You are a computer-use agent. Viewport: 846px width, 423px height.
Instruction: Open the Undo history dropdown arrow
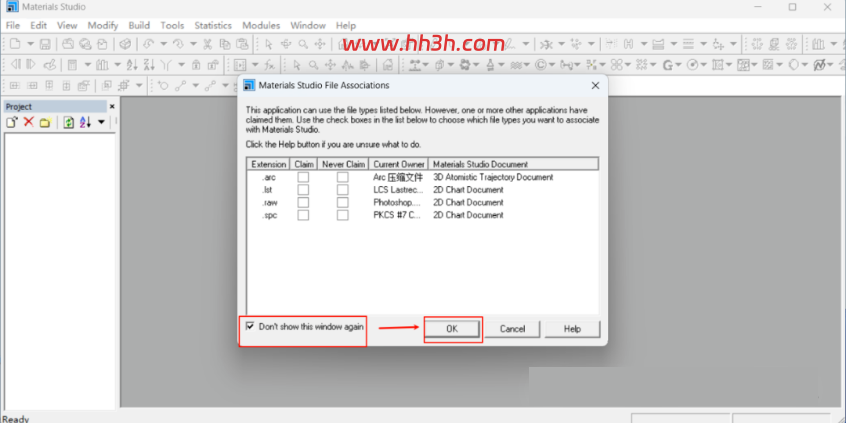163,44
